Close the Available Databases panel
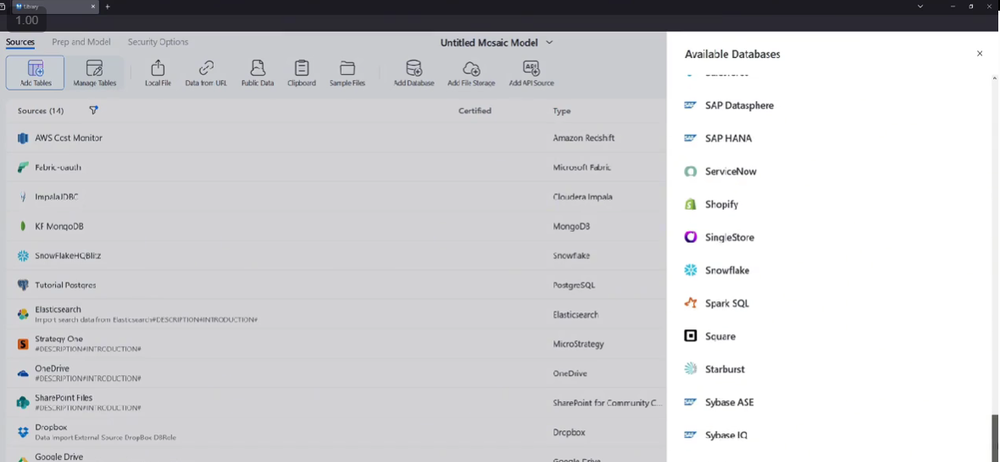Screen dimensions: 1000x462 (980, 54)
